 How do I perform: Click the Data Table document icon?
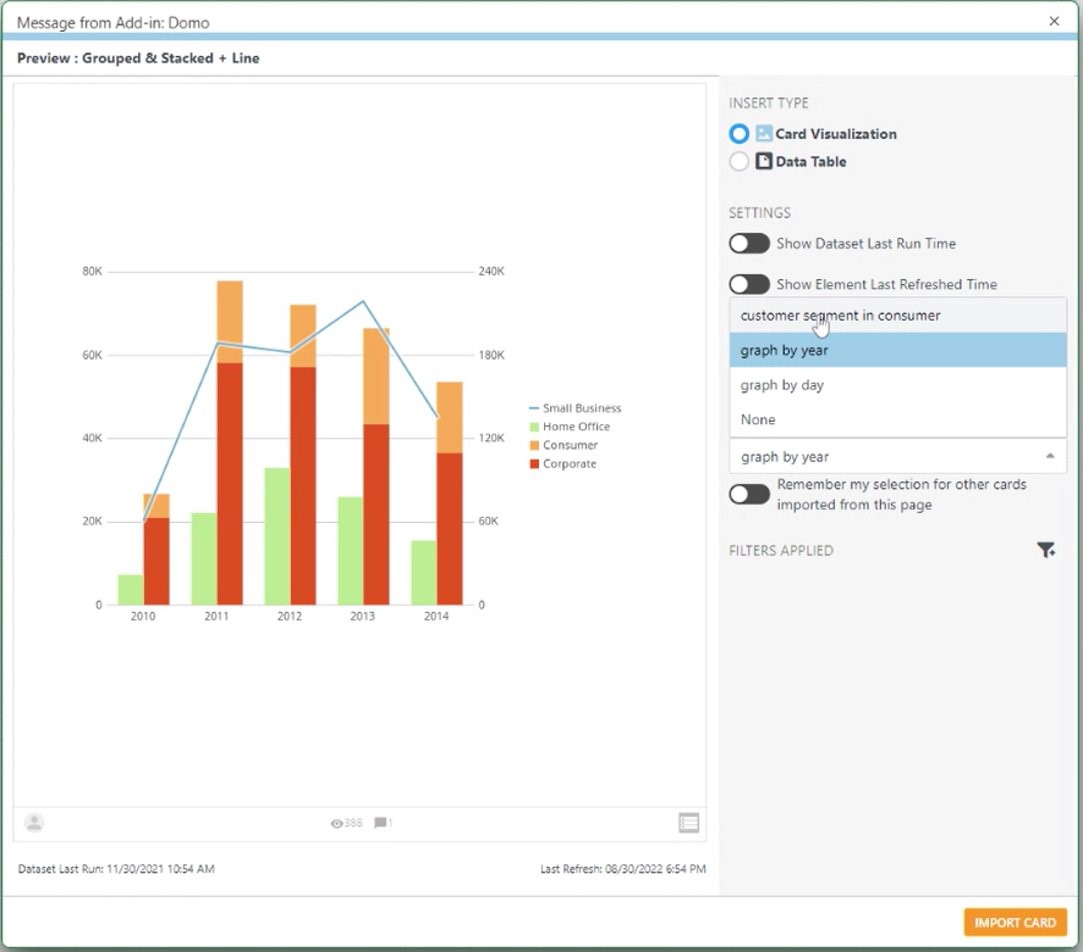click(x=764, y=161)
